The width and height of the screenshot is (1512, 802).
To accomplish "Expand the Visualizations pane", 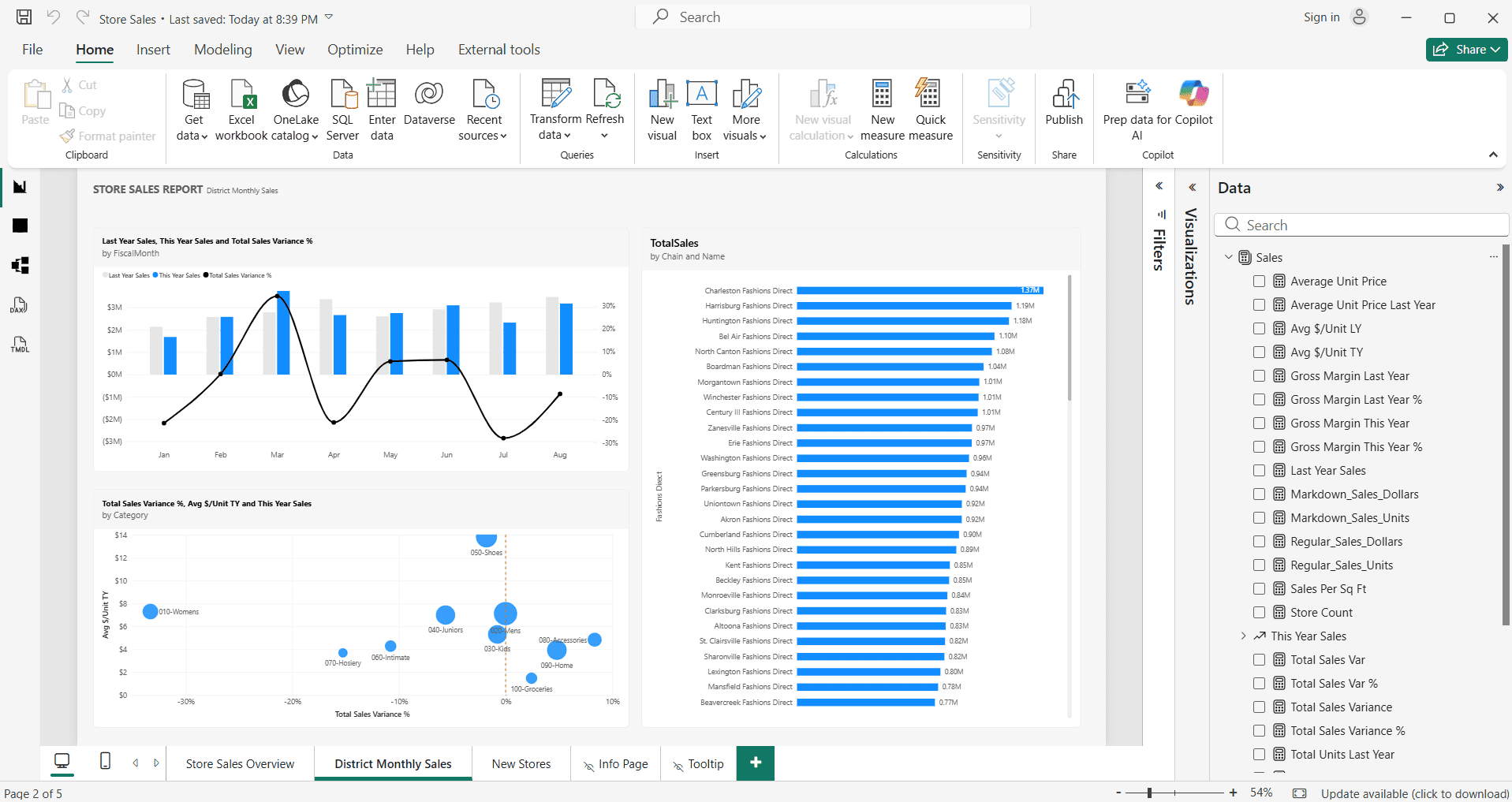I will coord(1192,188).
